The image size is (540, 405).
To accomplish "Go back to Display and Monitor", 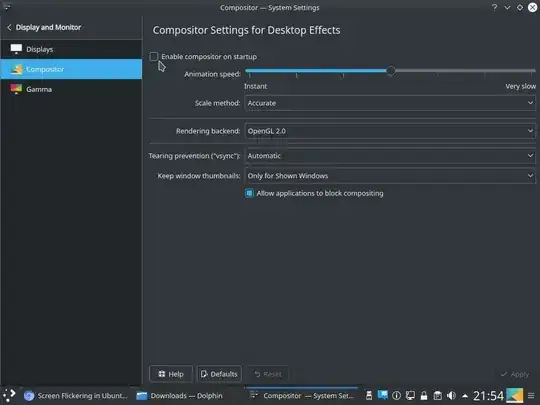I will tap(44, 27).
